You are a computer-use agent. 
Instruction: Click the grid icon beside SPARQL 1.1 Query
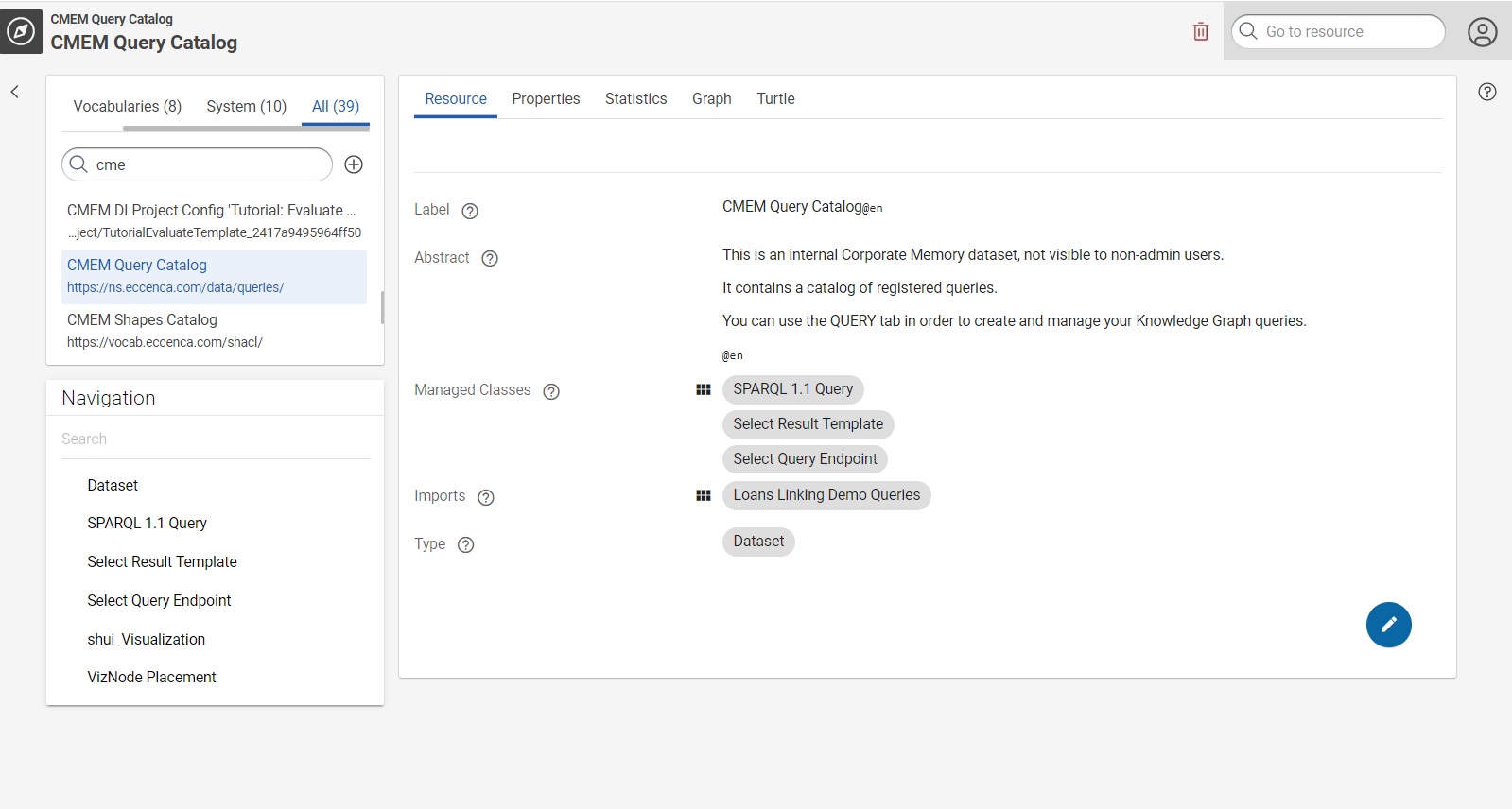pos(704,389)
